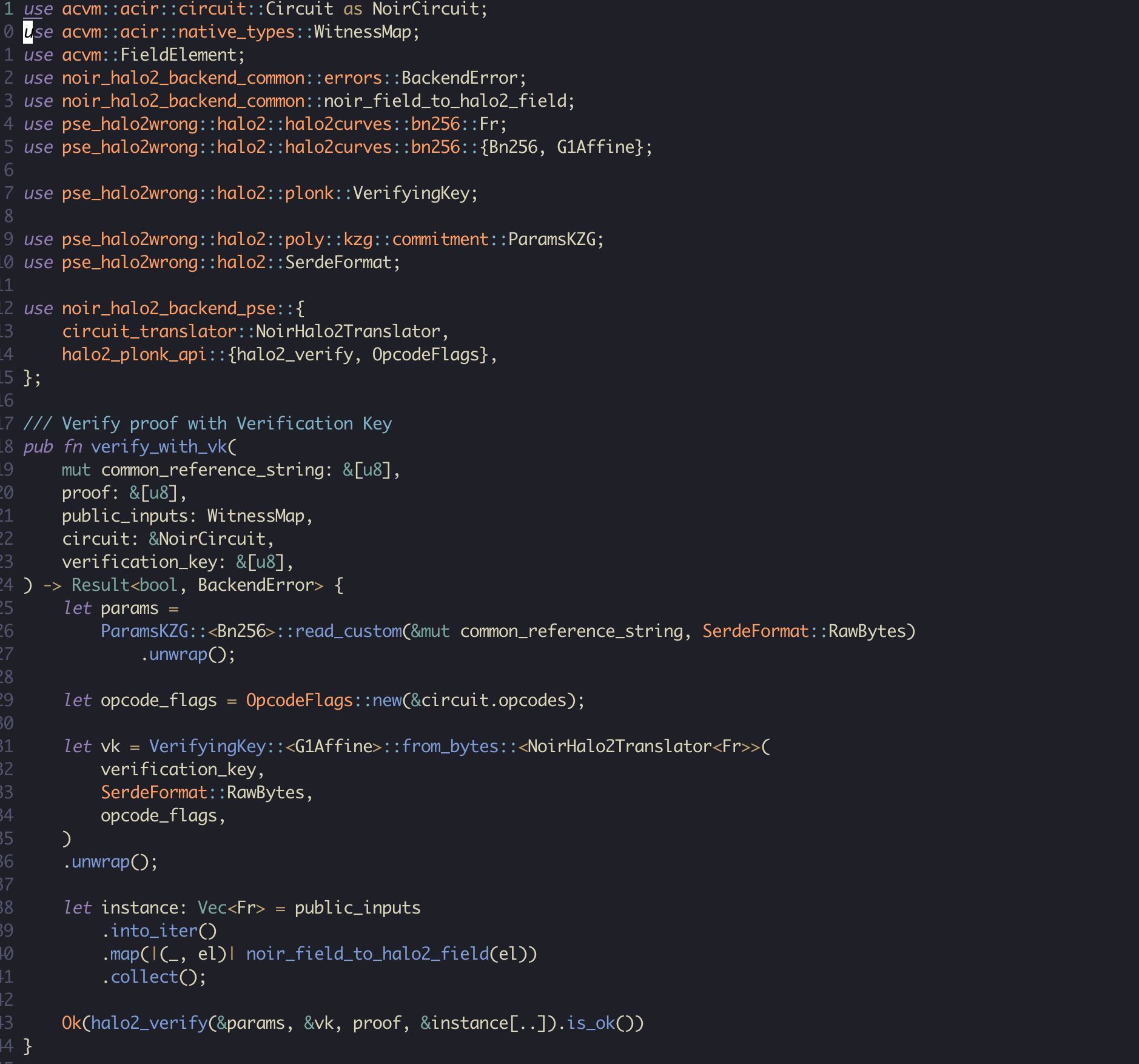Screen dimensions: 1139x1064
Task: Click 'RawBytes' on the read_custom line
Action: pos(867,631)
